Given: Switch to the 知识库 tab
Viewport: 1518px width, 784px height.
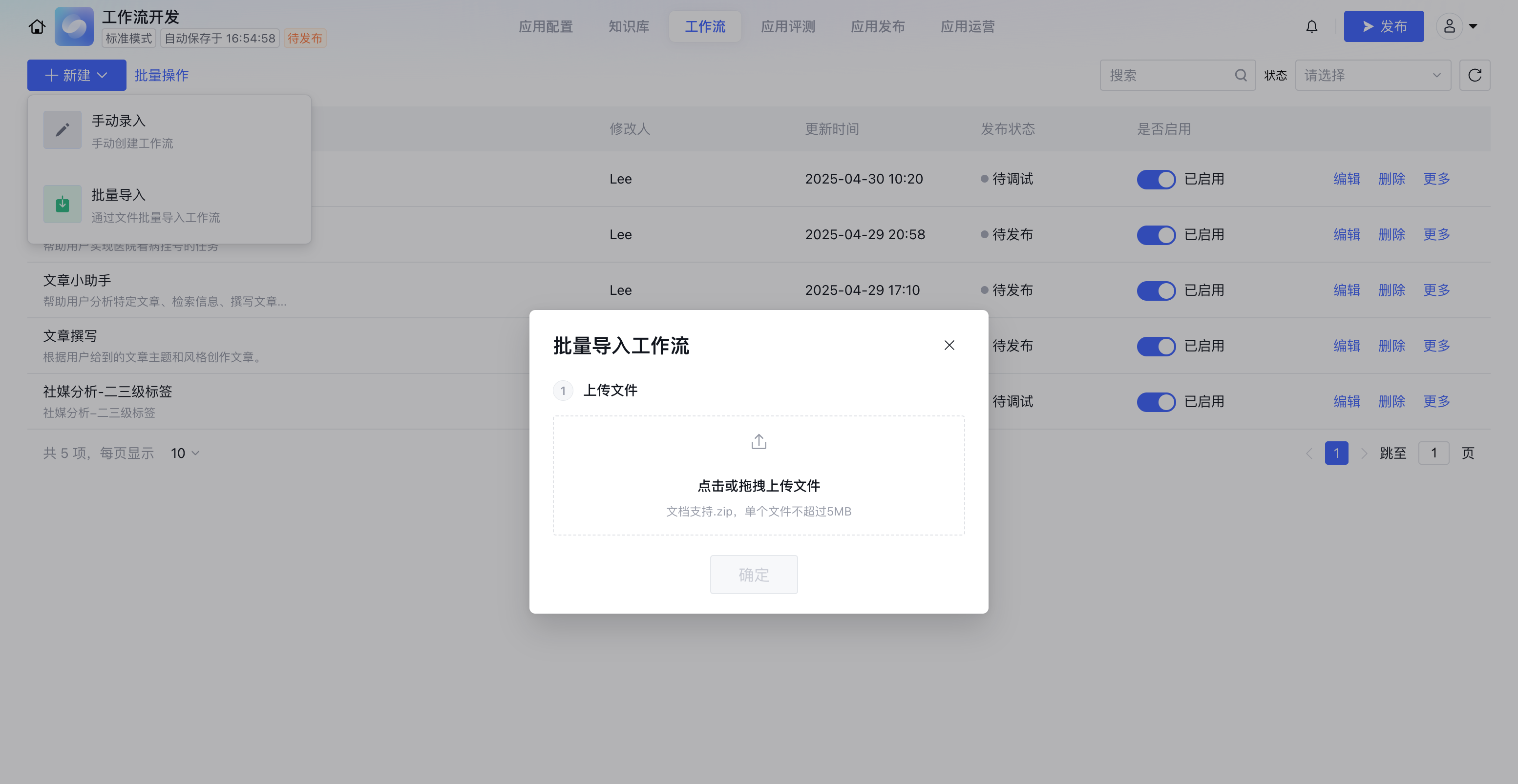Looking at the screenshot, I should [x=628, y=26].
